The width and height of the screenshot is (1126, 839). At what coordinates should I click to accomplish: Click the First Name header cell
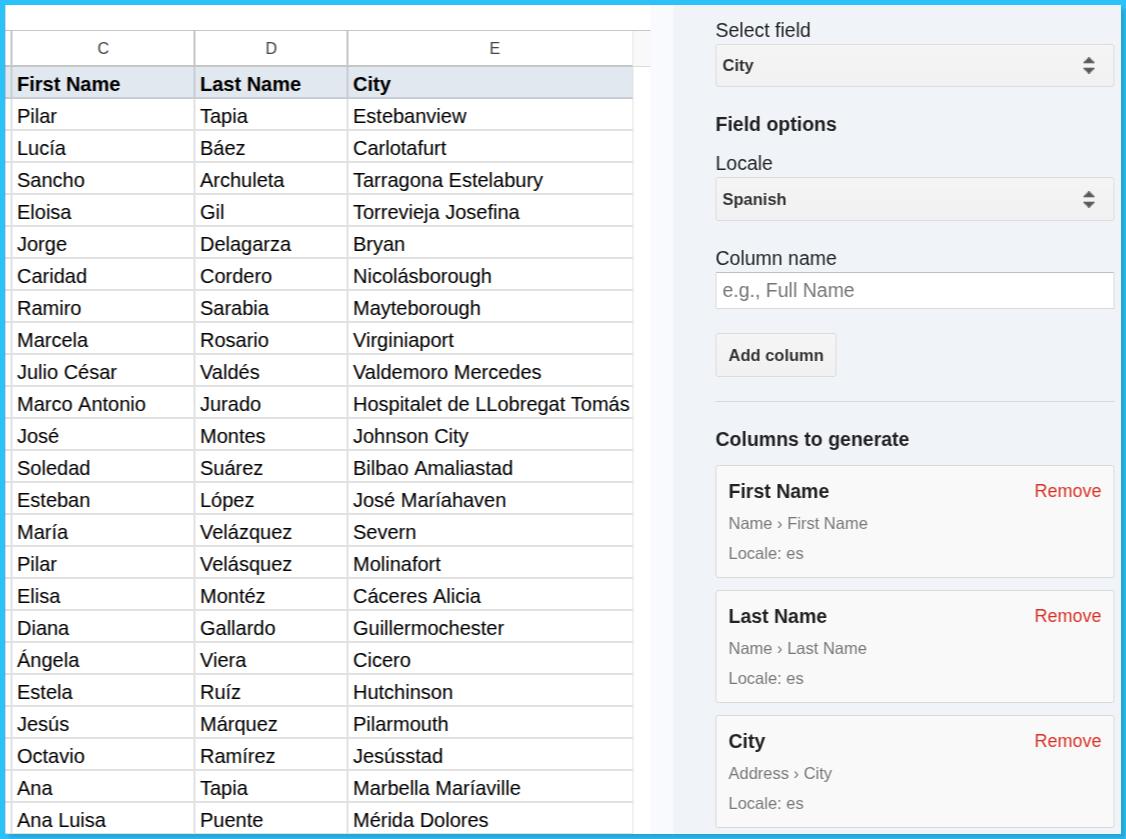[103, 83]
